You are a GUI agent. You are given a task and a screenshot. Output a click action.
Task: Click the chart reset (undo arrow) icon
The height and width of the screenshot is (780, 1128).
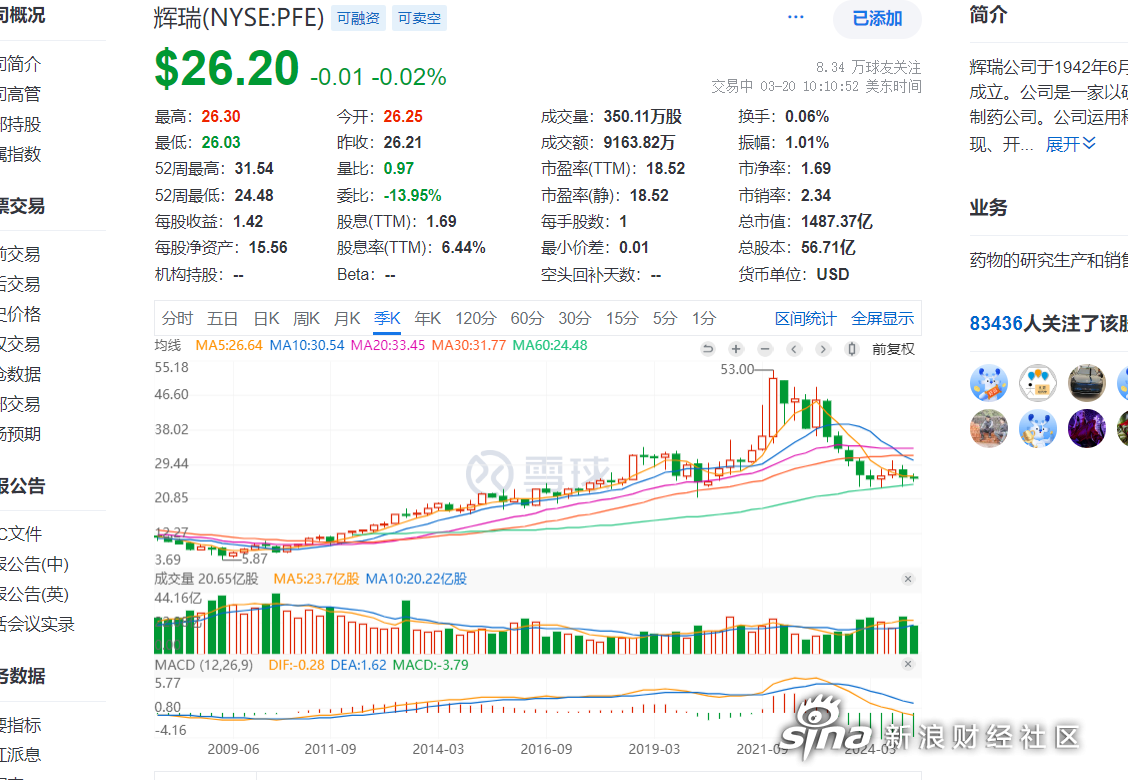(x=708, y=349)
